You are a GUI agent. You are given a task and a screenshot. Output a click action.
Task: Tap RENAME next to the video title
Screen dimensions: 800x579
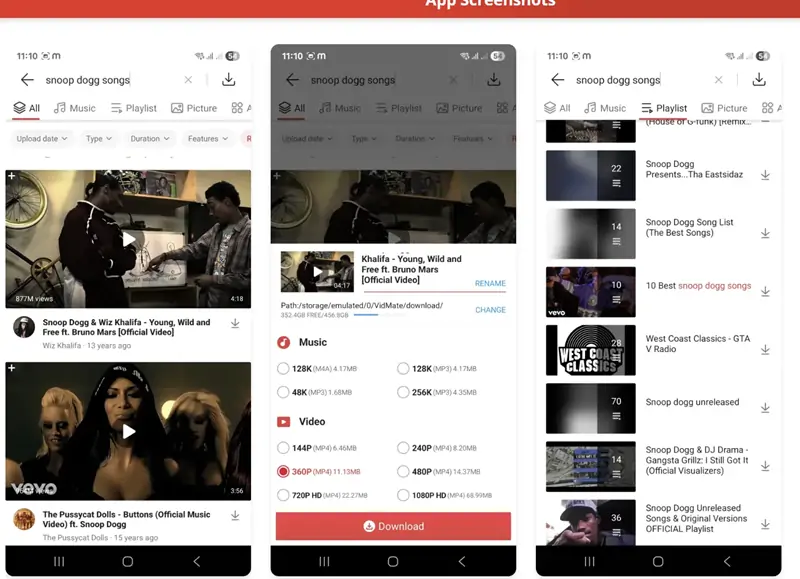[490, 283]
